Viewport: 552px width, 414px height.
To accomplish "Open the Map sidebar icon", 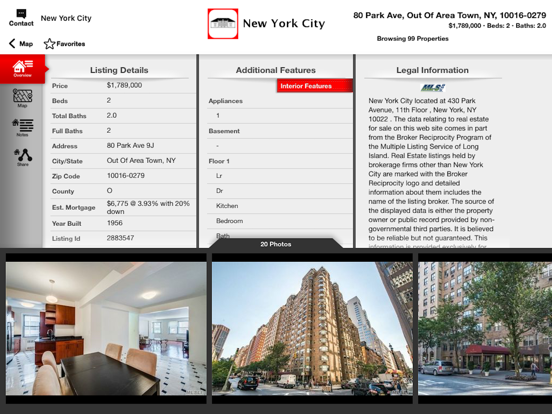I will (x=23, y=98).
